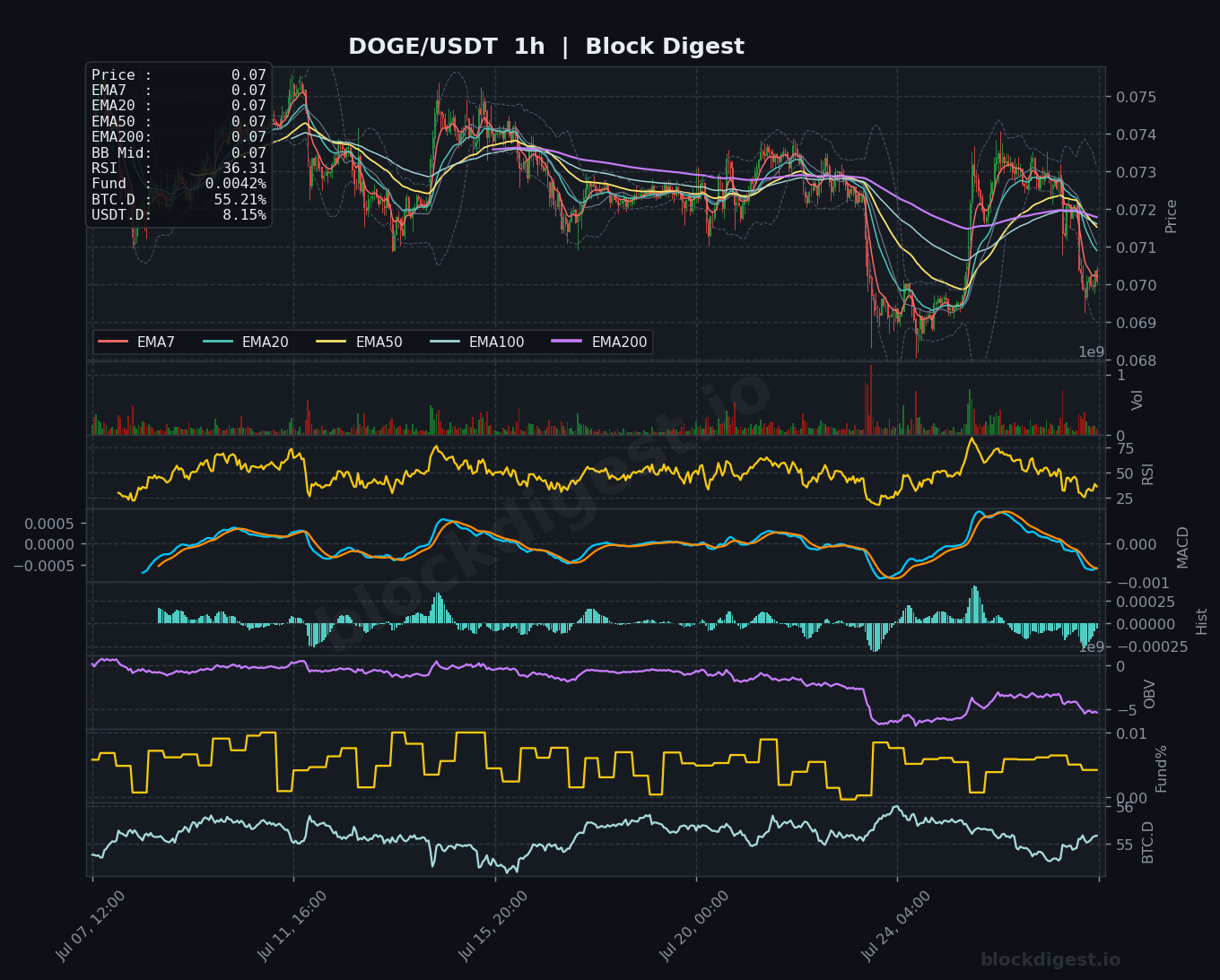Click the Fund% panel axis label

click(1161, 768)
